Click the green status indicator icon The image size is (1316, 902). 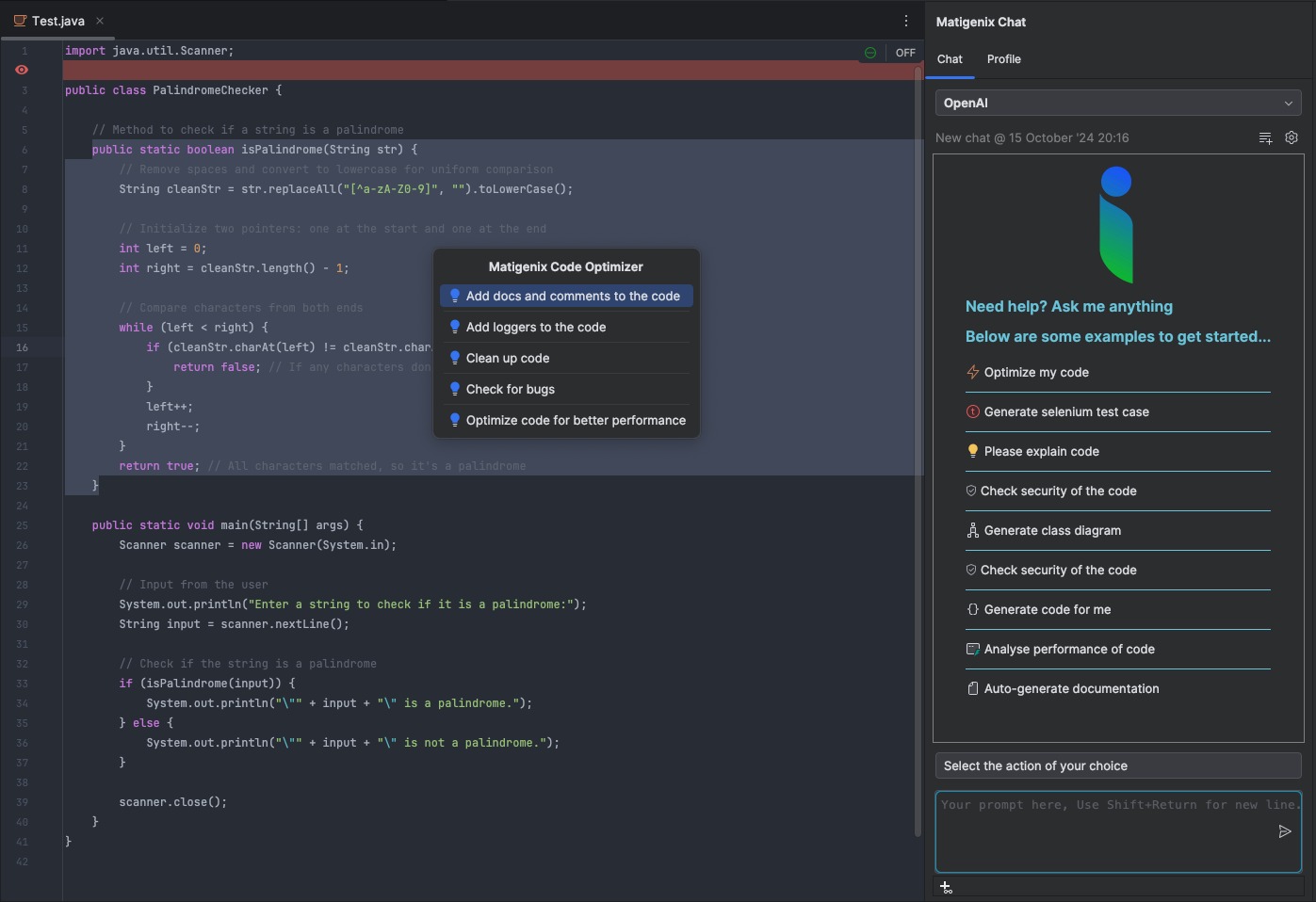coord(870,53)
